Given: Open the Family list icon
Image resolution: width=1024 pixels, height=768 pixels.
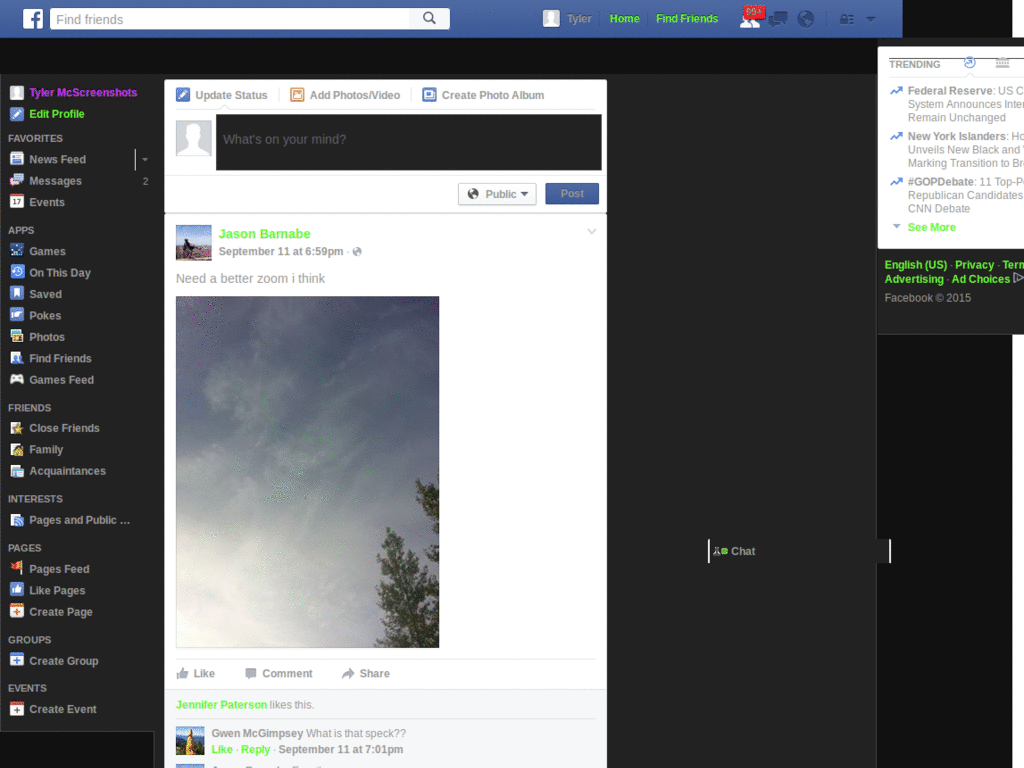Looking at the screenshot, I should 17,449.
